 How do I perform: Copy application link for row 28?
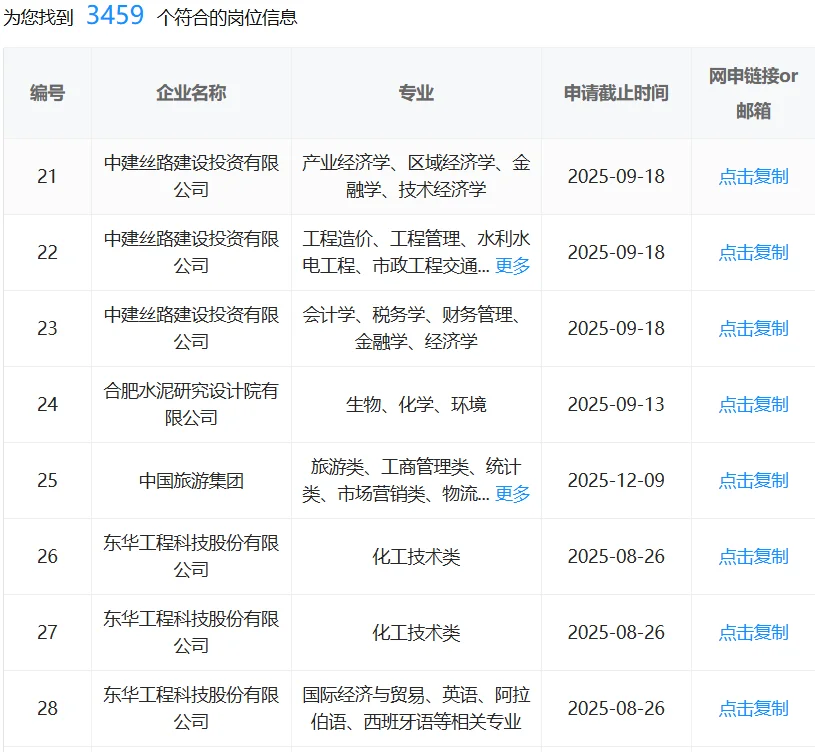click(753, 708)
